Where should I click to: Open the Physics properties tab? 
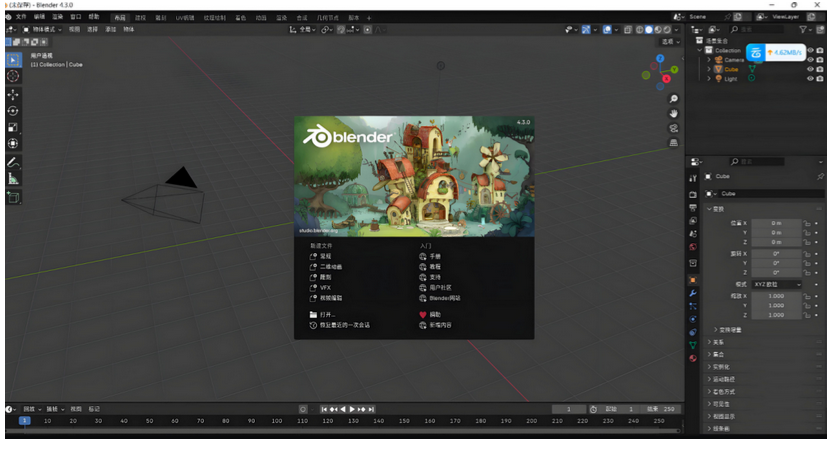point(693,319)
